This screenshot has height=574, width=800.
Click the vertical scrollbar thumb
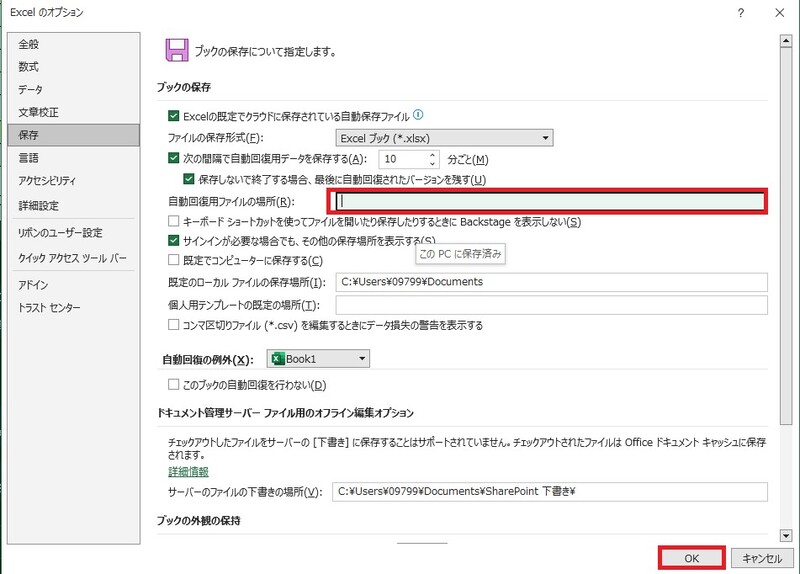tap(786, 236)
